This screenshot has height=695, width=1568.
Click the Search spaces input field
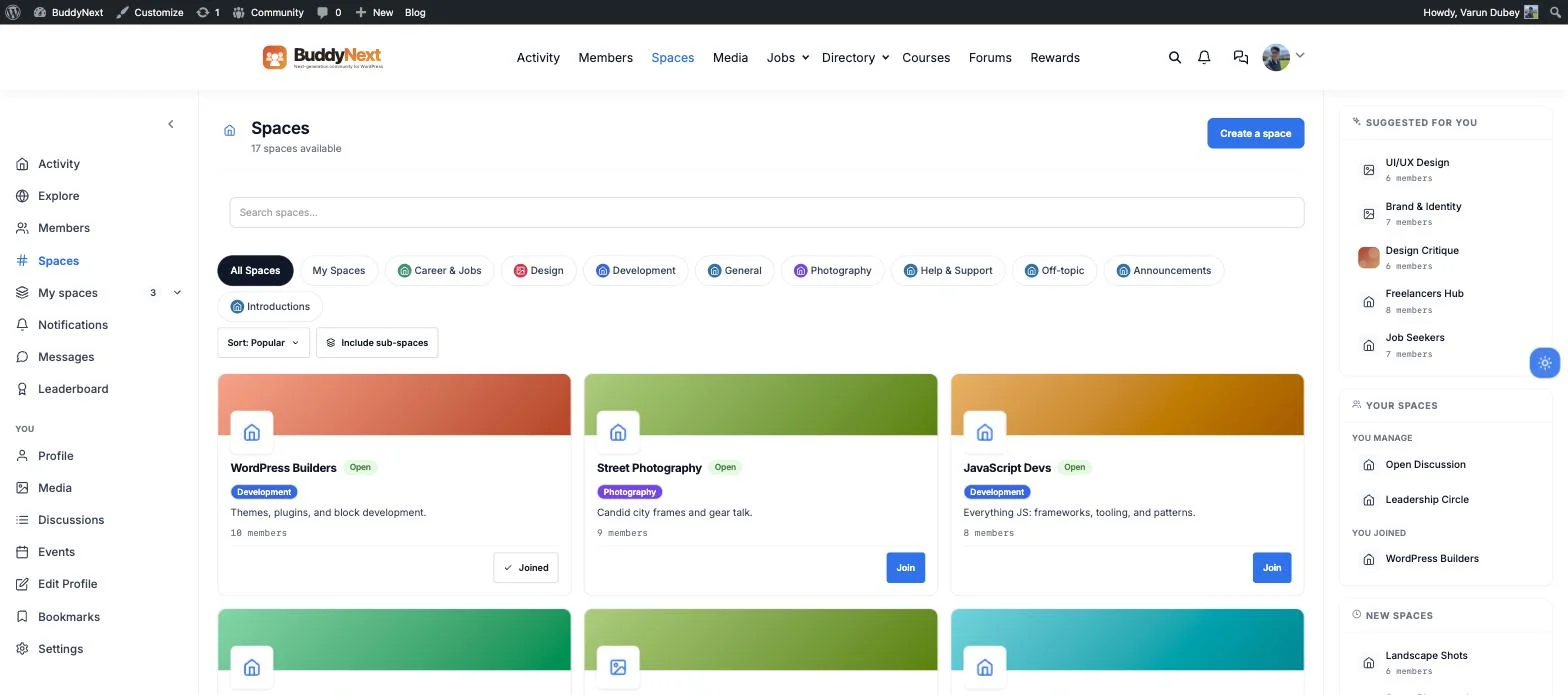767,213
